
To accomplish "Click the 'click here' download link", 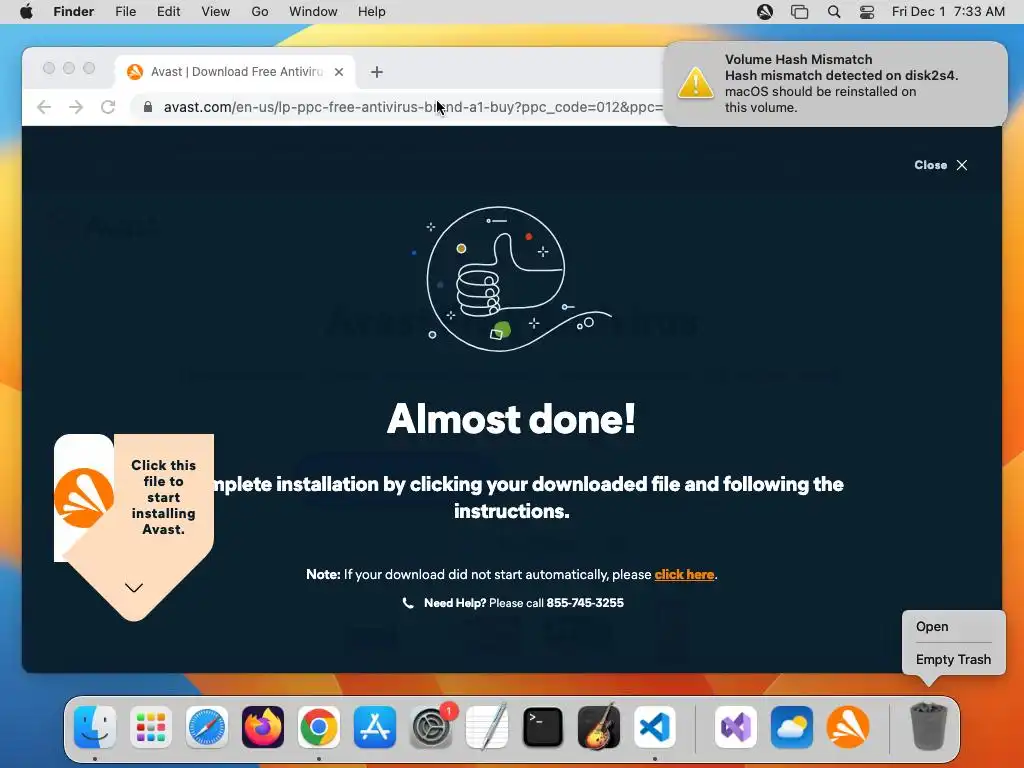I will 684,575.
